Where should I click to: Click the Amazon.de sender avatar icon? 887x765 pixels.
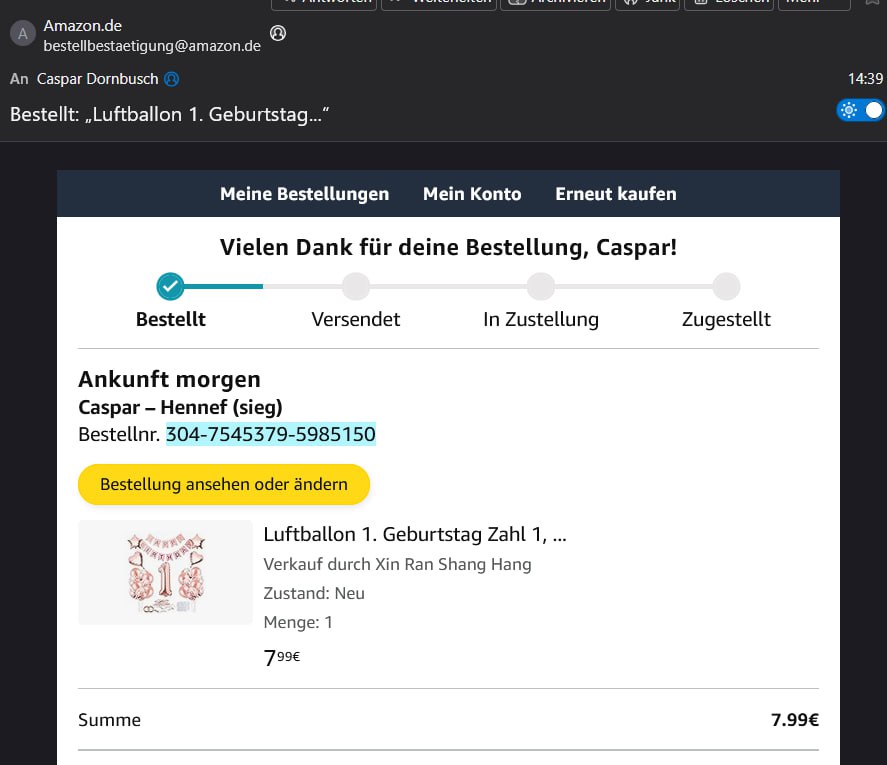point(22,35)
